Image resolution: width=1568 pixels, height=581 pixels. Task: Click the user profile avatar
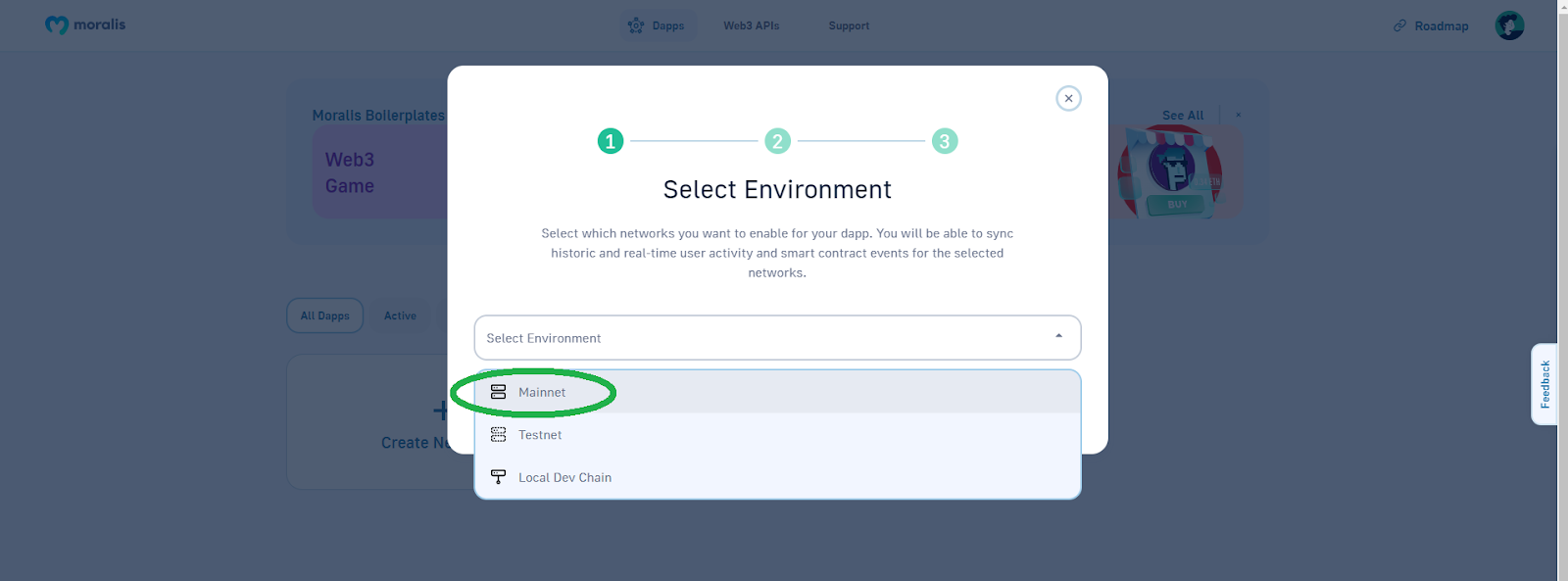pos(1509,25)
